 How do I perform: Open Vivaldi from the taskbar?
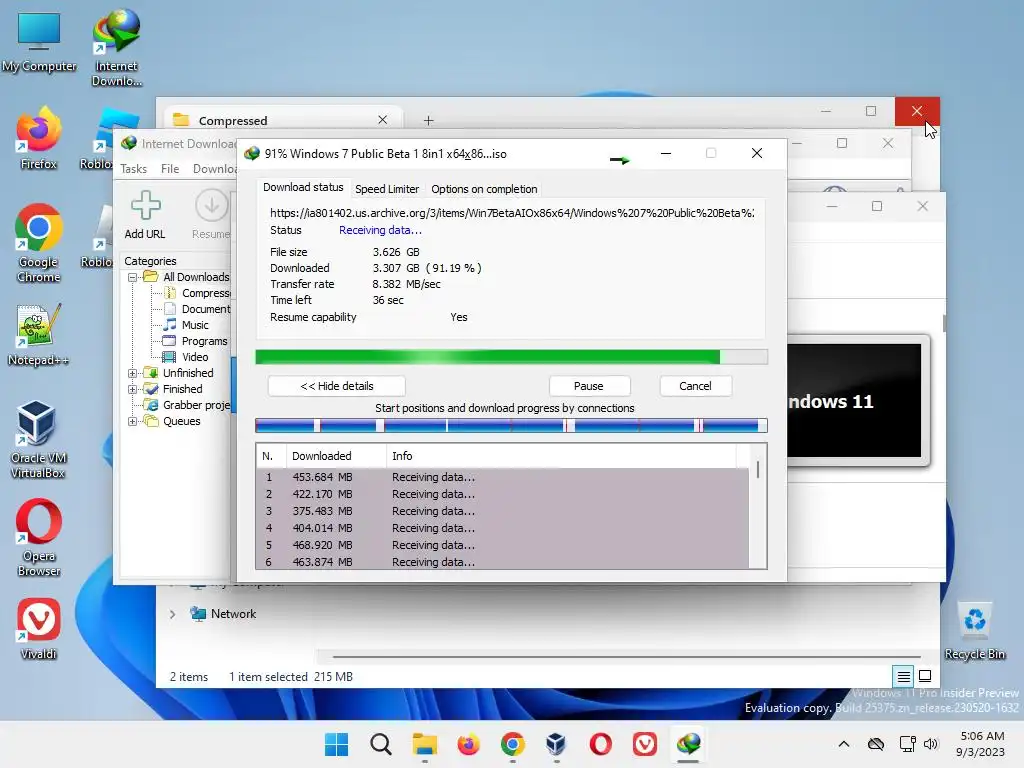[x=645, y=744]
